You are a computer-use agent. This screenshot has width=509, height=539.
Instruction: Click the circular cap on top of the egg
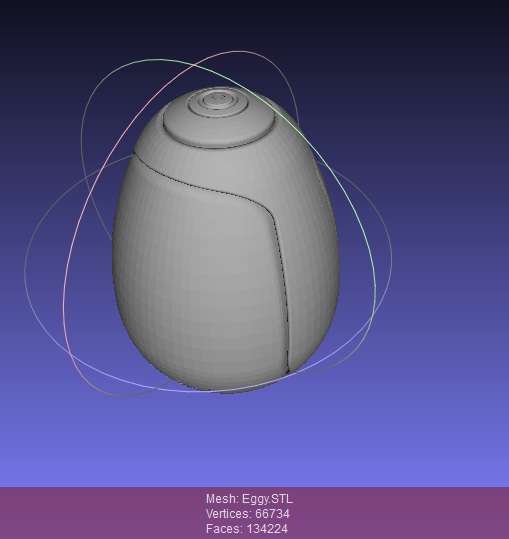tap(219, 119)
